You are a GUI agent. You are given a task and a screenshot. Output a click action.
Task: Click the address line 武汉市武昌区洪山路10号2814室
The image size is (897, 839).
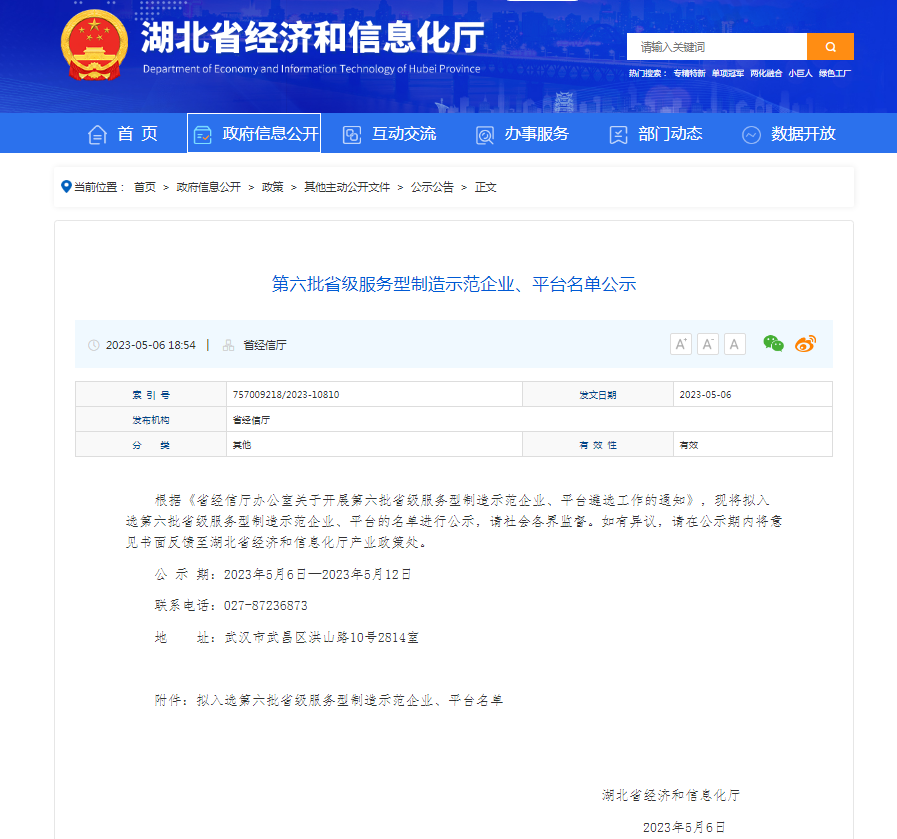coord(321,637)
